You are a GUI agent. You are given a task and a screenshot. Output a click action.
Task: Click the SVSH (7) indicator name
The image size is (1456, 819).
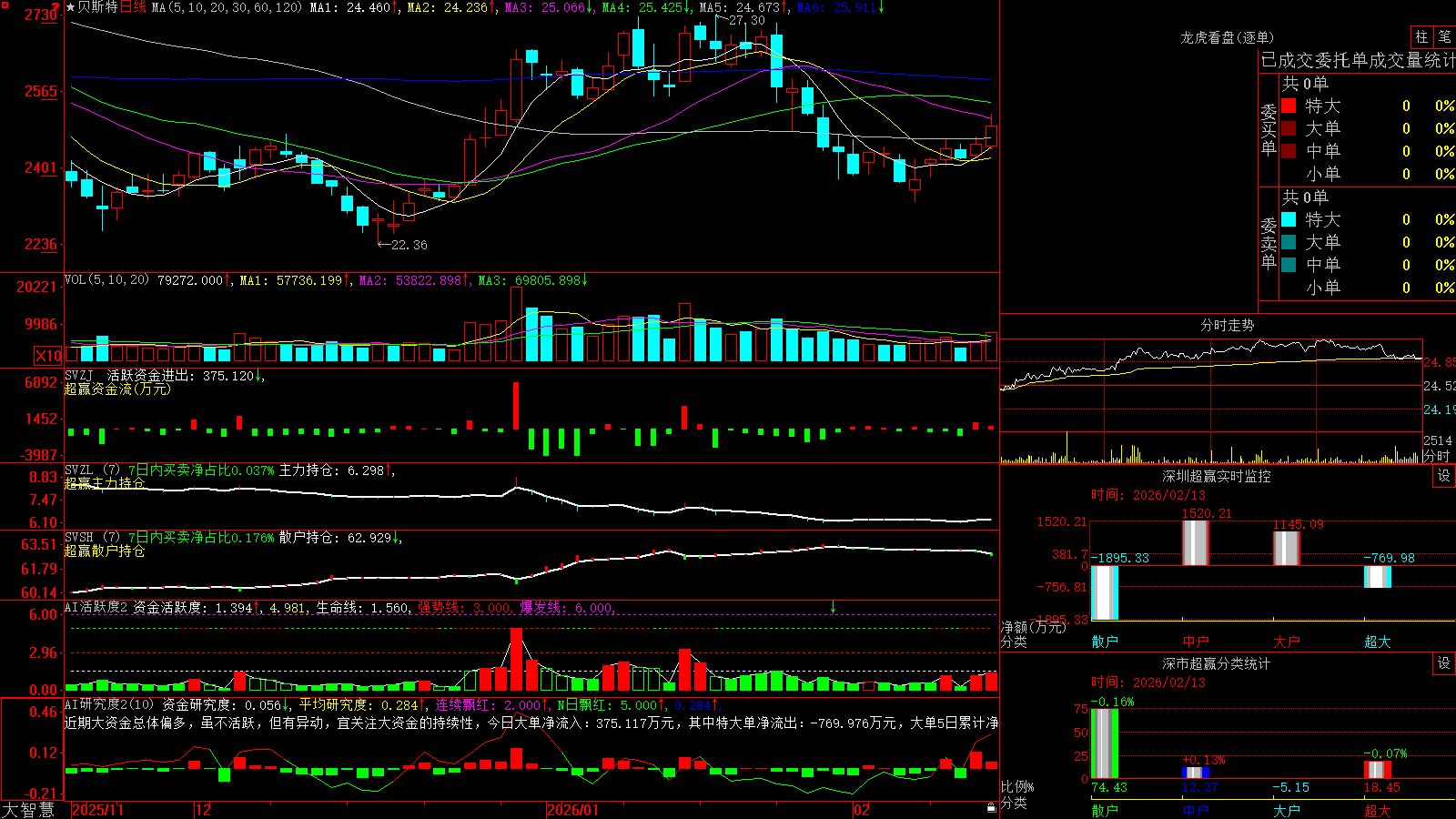click(x=93, y=538)
